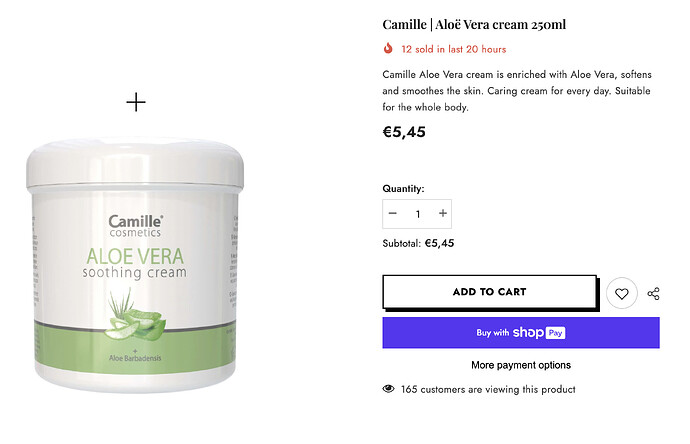Click the €5,45 product price
Screen dimensions: 690x444
pos(404,132)
